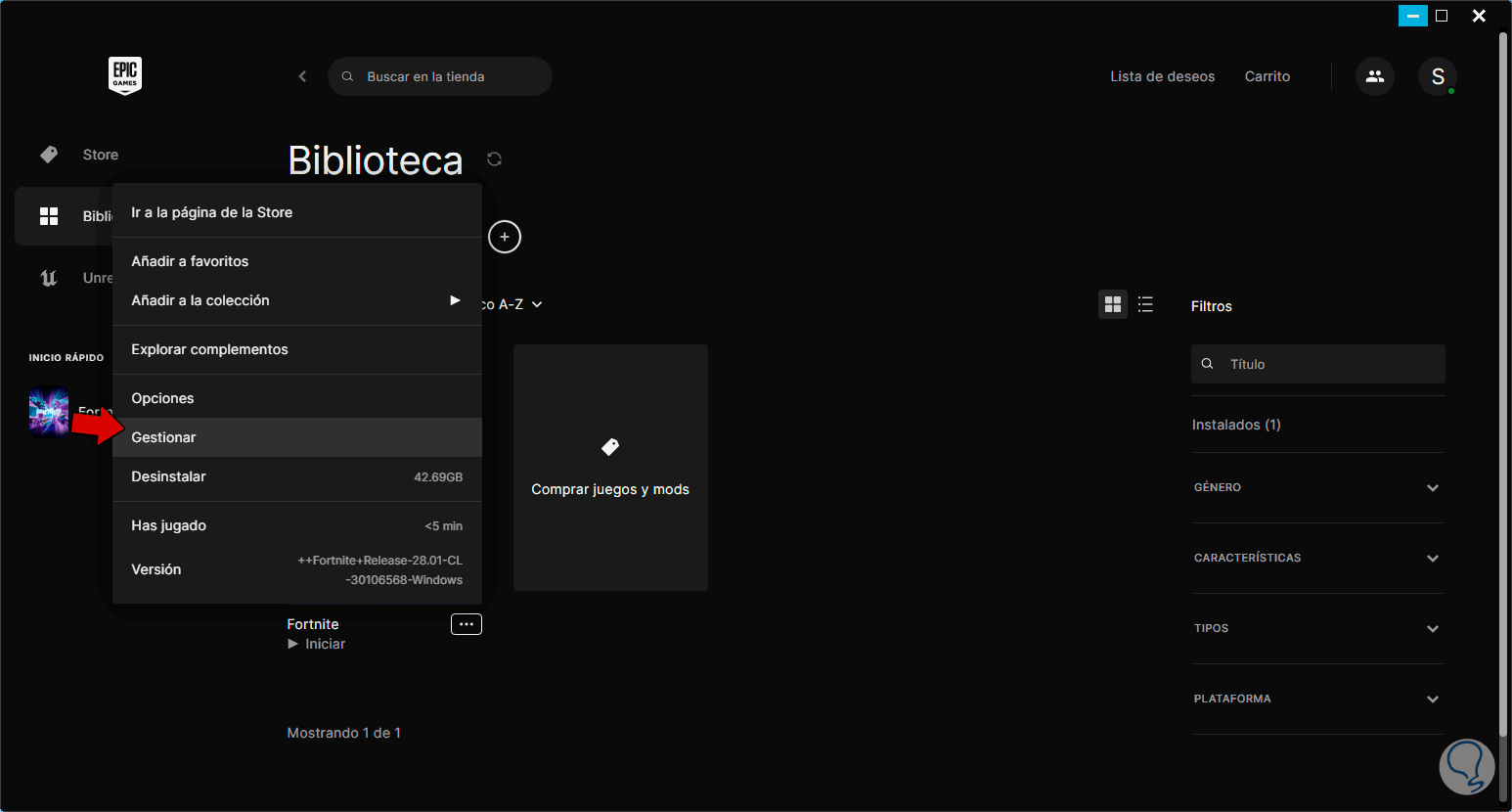Screen dimensions: 1512x812
Task: Open the A-Z sort dropdown
Action: click(x=513, y=304)
